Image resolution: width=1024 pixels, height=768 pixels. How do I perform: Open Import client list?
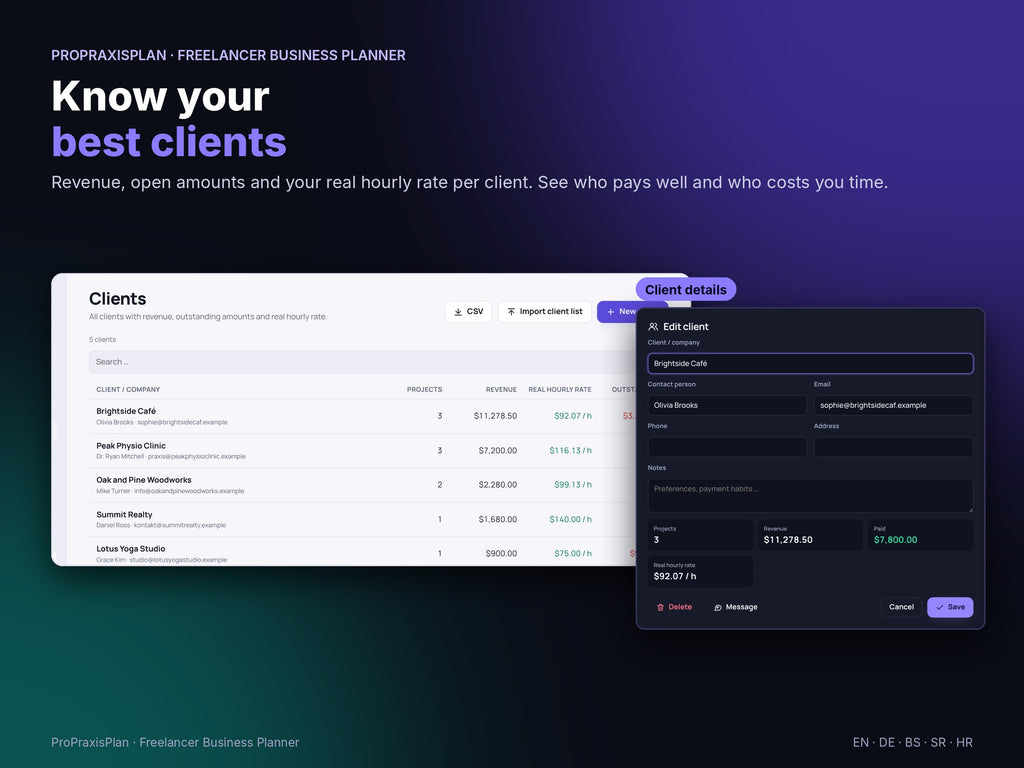coord(545,312)
